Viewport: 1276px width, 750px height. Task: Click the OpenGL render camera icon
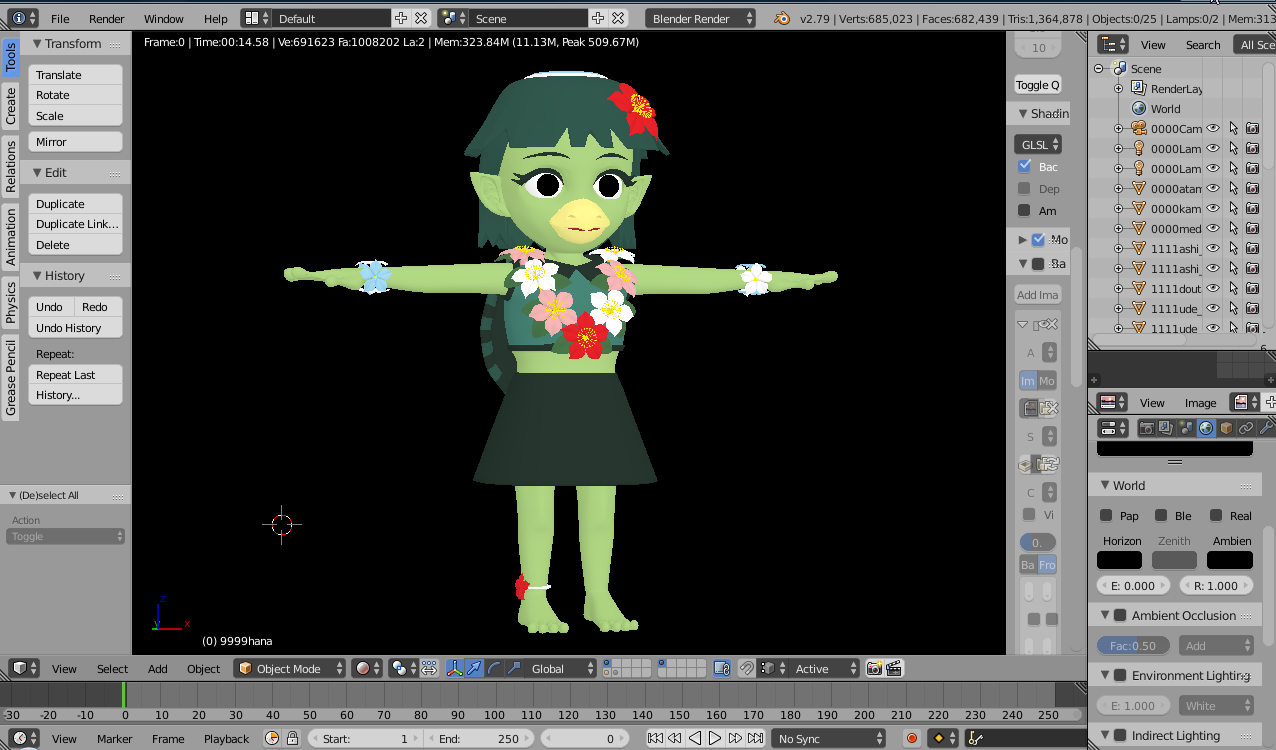874,669
